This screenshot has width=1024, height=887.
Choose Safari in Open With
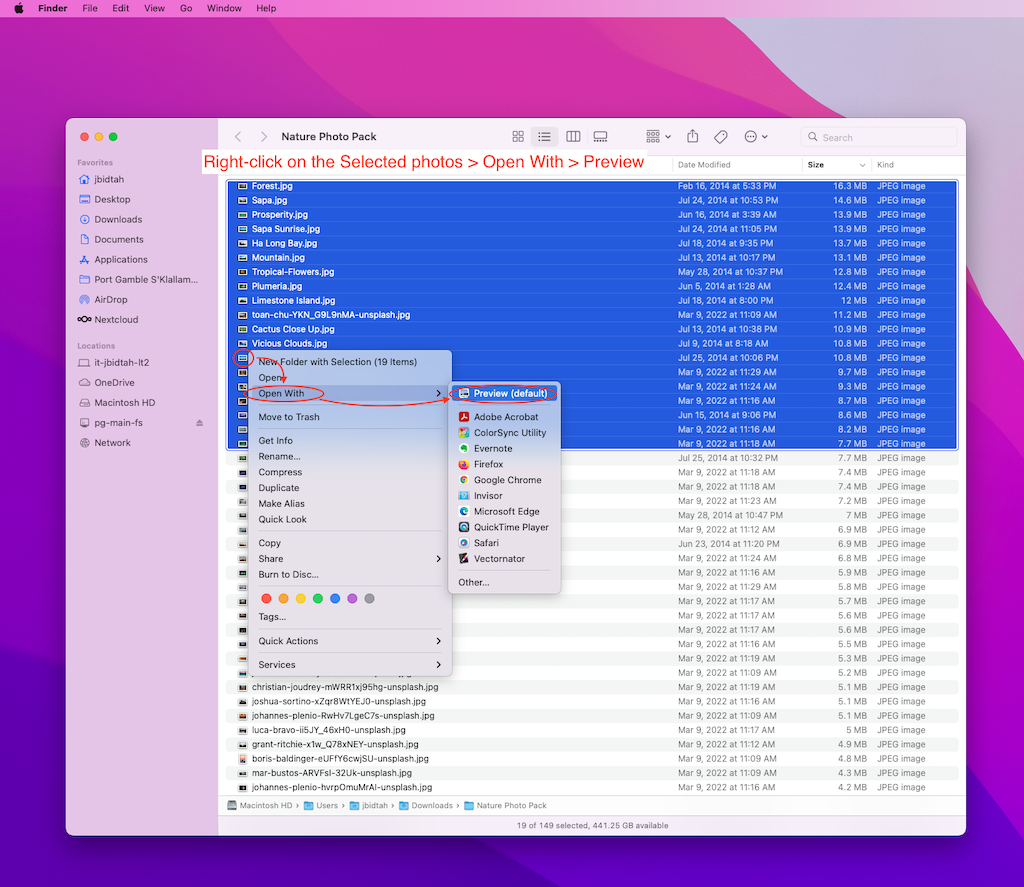pyautogui.click(x=504, y=543)
